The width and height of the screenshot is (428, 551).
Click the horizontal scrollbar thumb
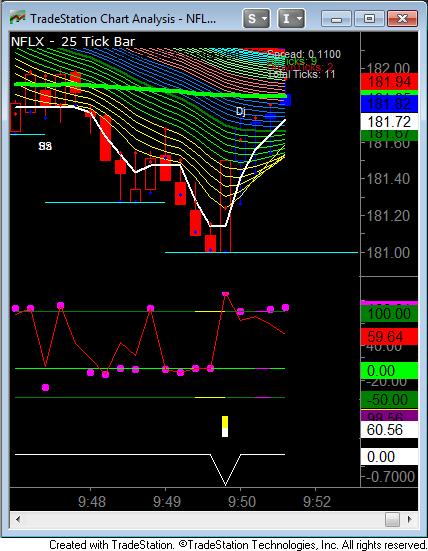(x=392, y=519)
